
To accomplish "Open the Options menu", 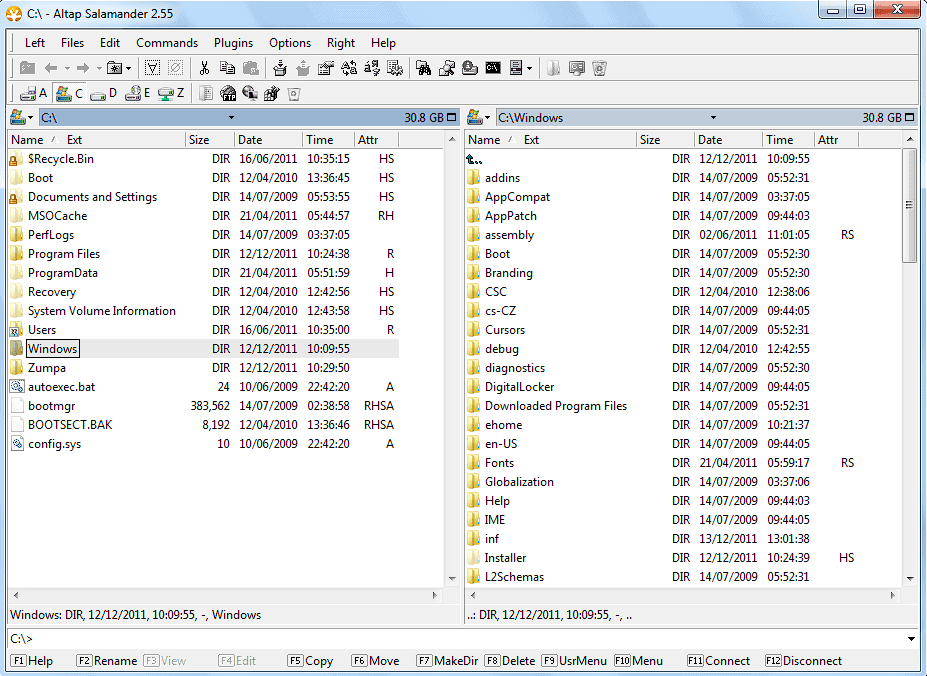I will pyautogui.click(x=290, y=43).
